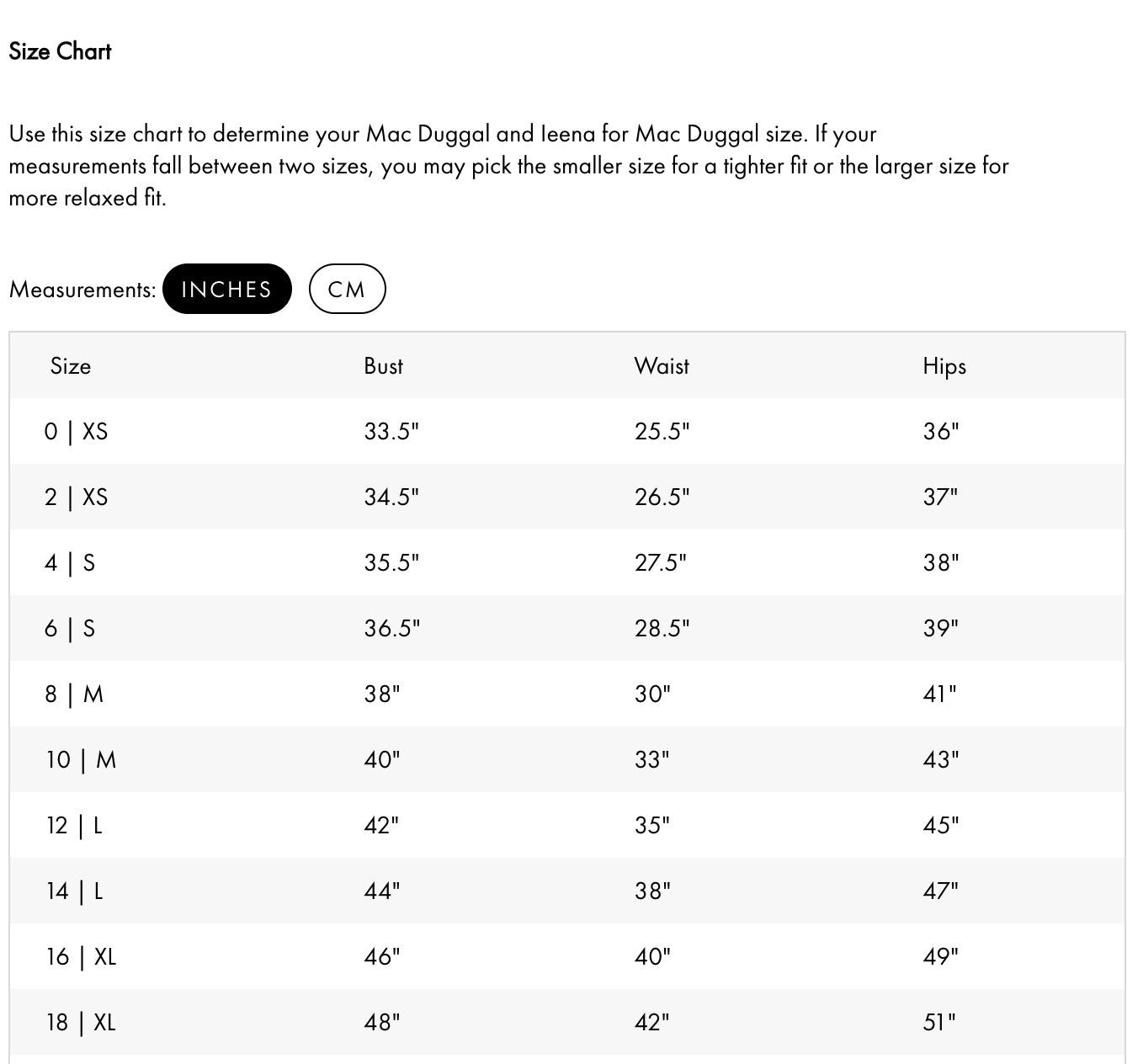The width and height of the screenshot is (1143, 1064).
Task: Select the 12 | L size row
Action: [74, 826]
